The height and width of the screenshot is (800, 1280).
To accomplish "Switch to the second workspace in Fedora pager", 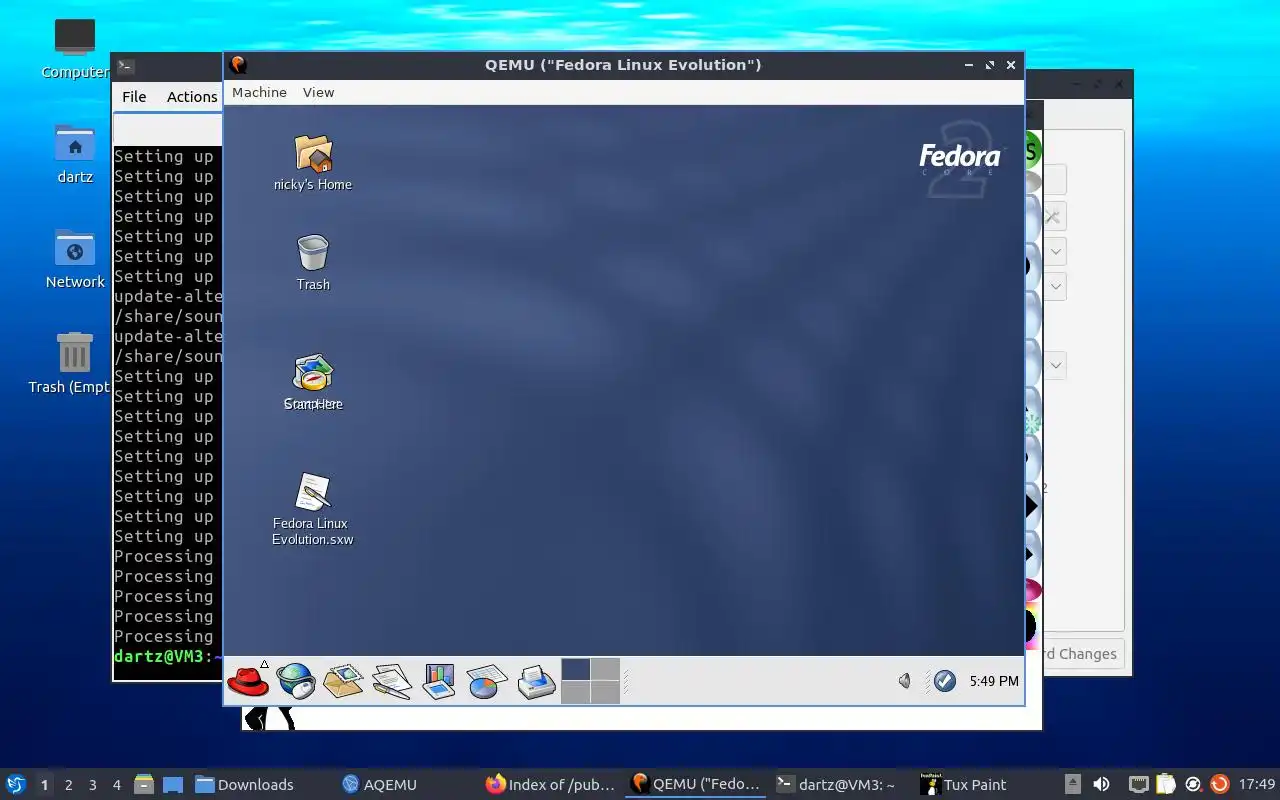I will [x=605, y=669].
